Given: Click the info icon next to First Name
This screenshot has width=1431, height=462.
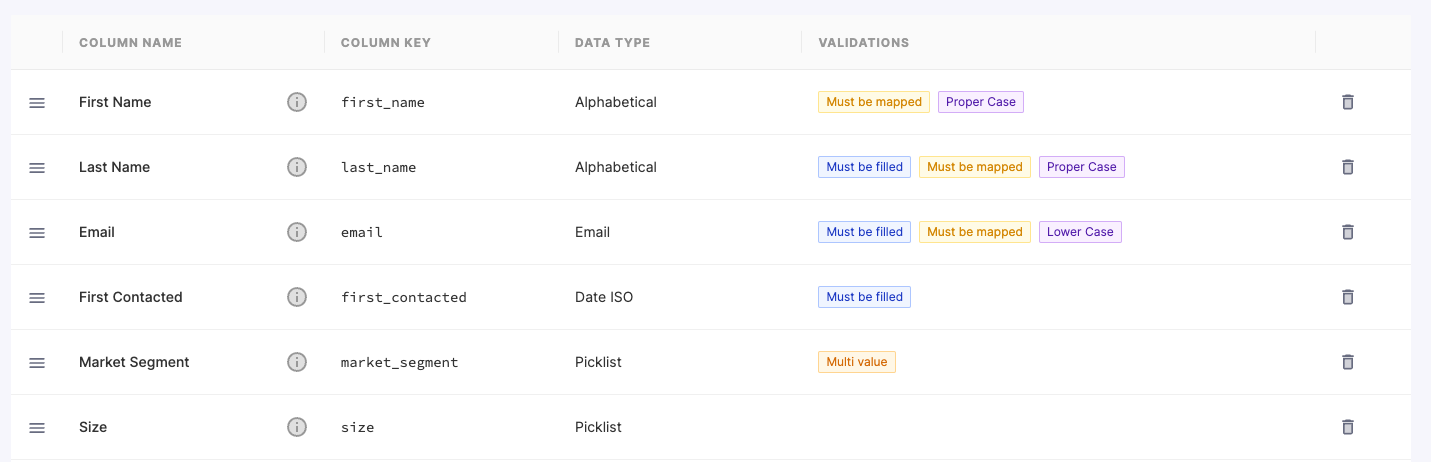Looking at the screenshot, I should (297, 102).
